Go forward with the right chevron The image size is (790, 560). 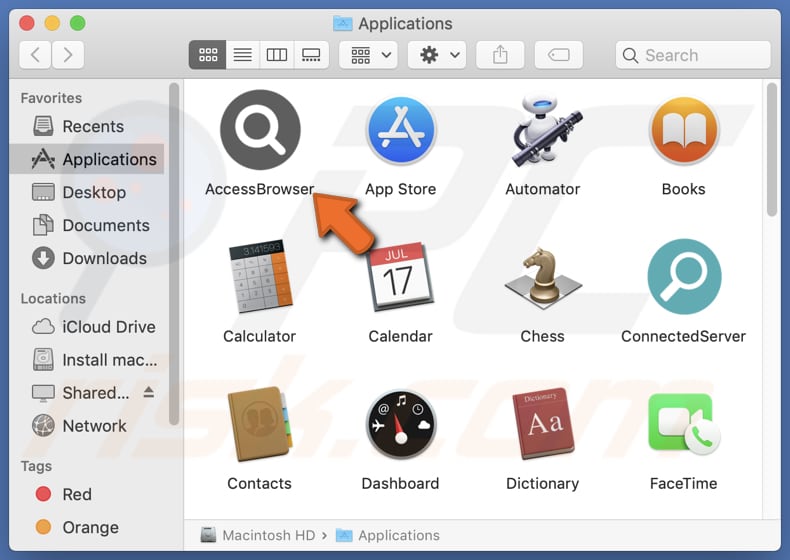pos(68,54)
